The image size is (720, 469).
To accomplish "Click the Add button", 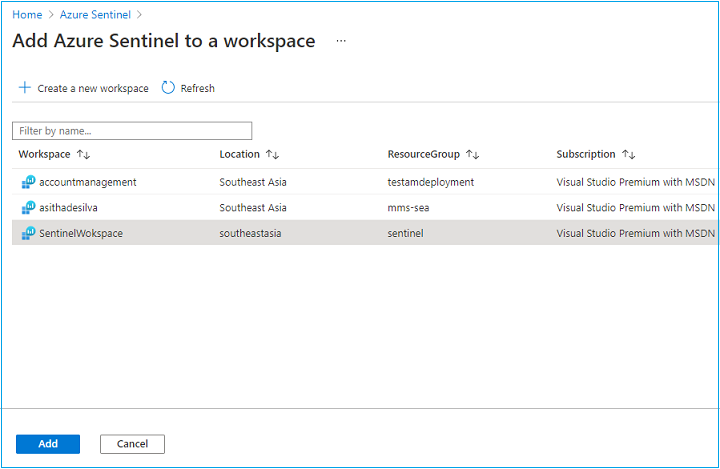I will pyautogui.click(x=48, y=444).
